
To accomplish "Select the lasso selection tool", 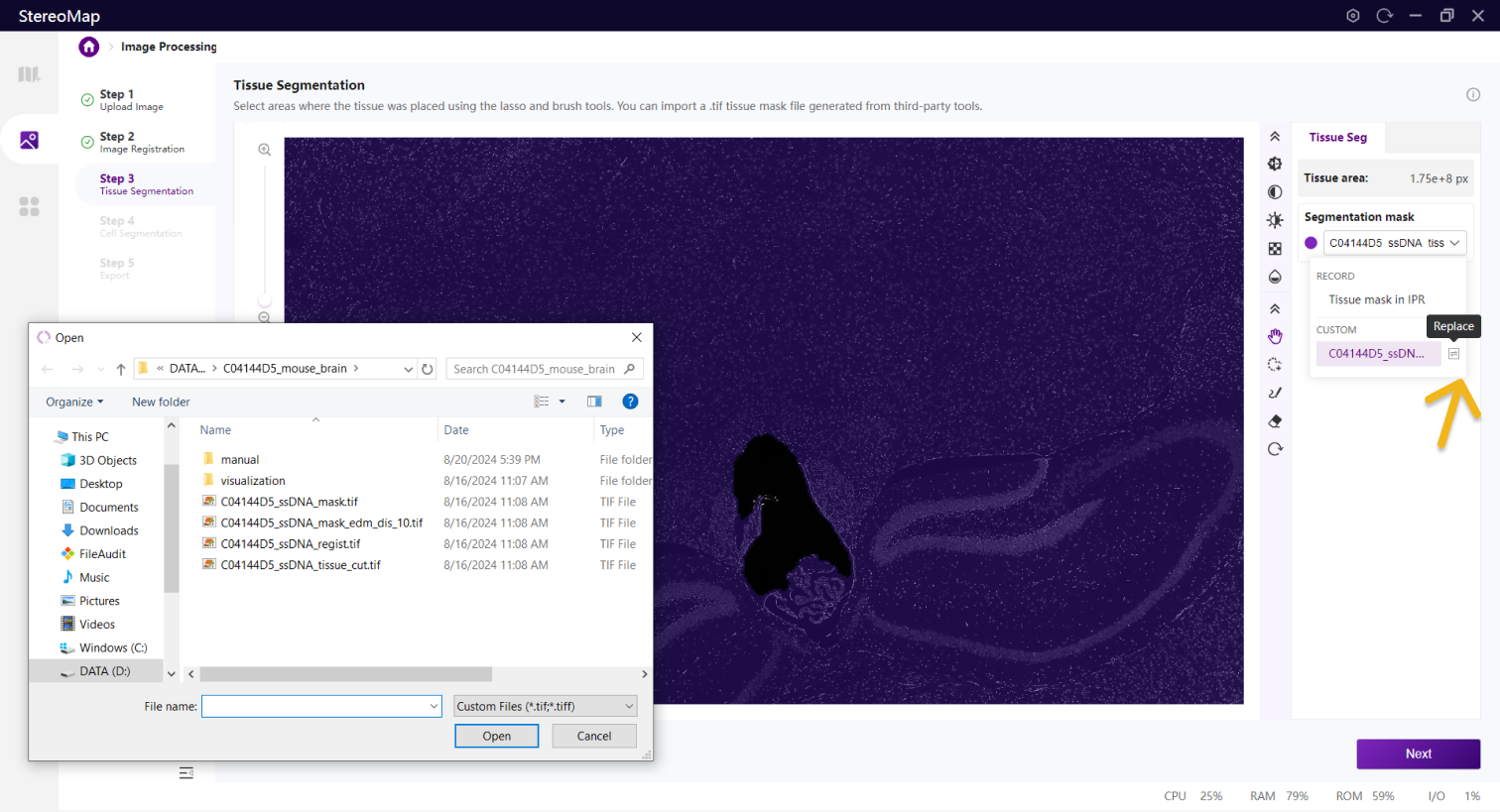I will (1275, 365).
